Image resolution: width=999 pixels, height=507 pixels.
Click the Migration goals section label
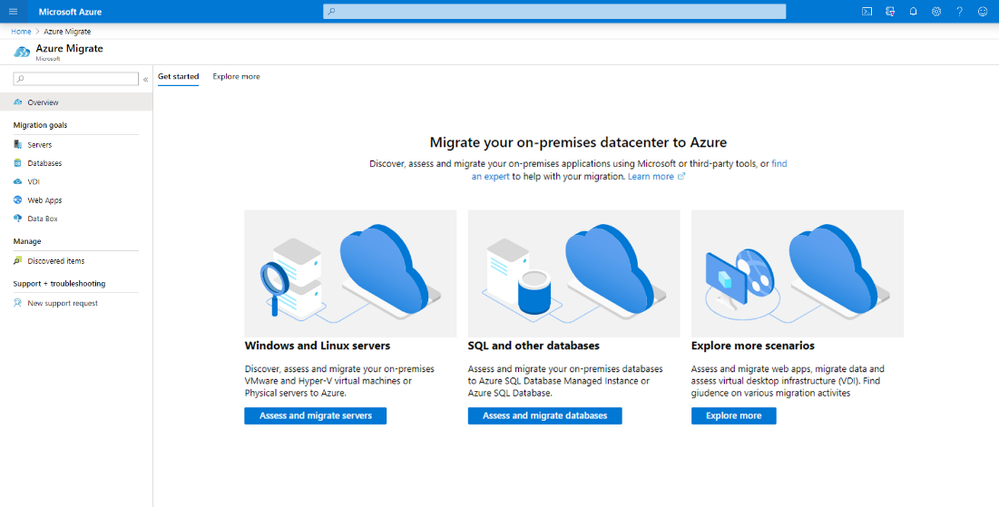point(40,125)
